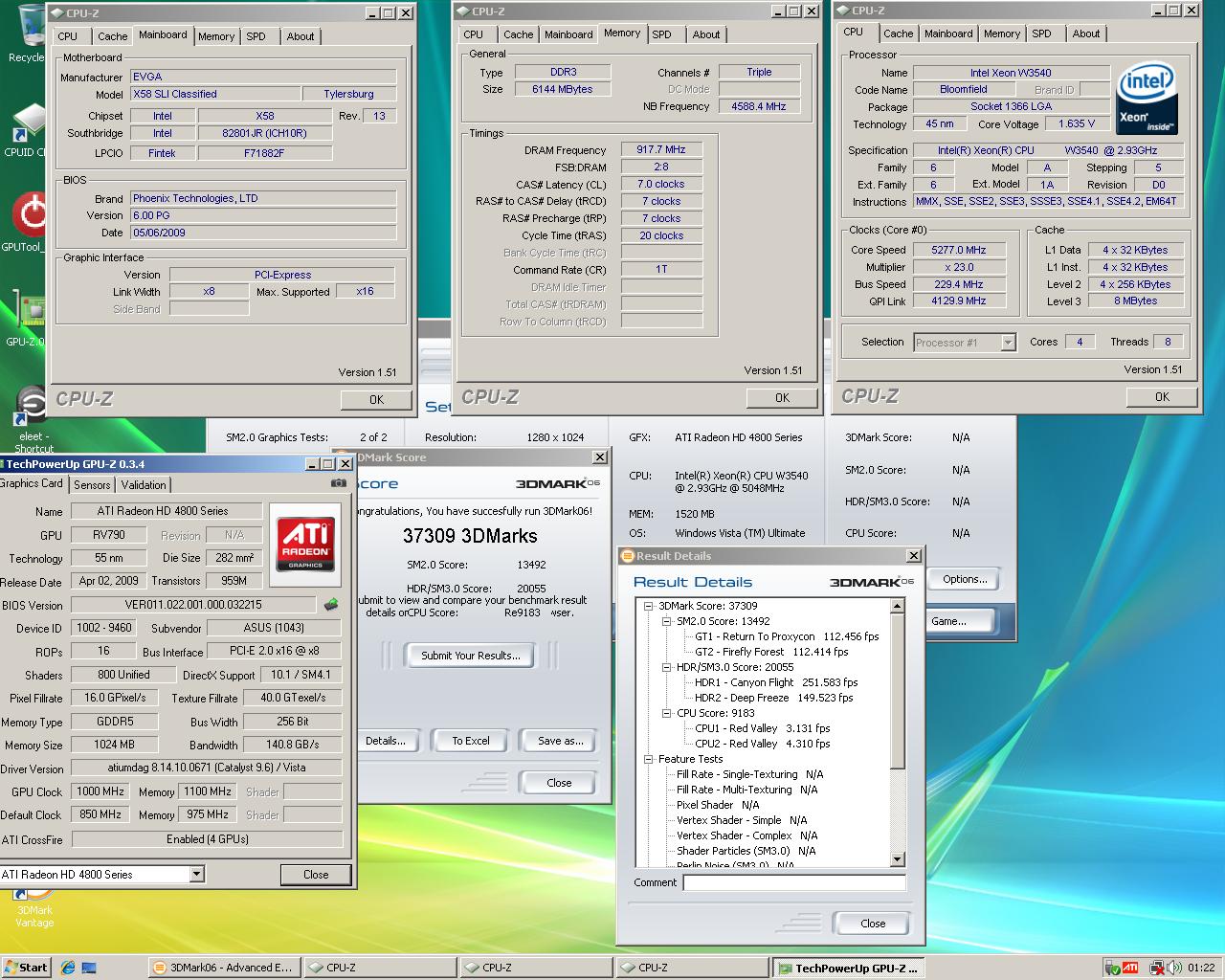Image resolution: width=1225 pixels, height=980 pixels.
Task: Click the Save as... button
Action: tap(560, 741)
